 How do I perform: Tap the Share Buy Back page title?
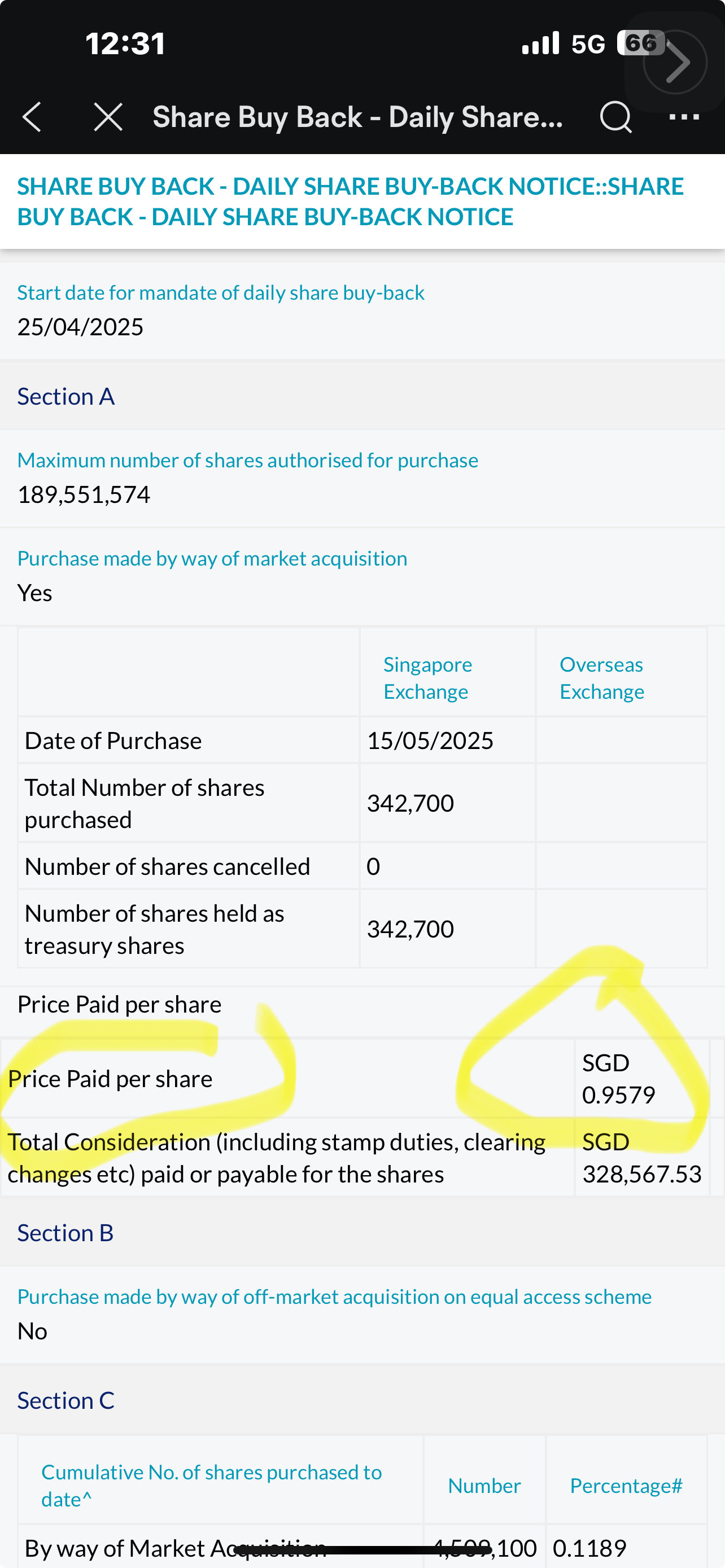point(357,117)
